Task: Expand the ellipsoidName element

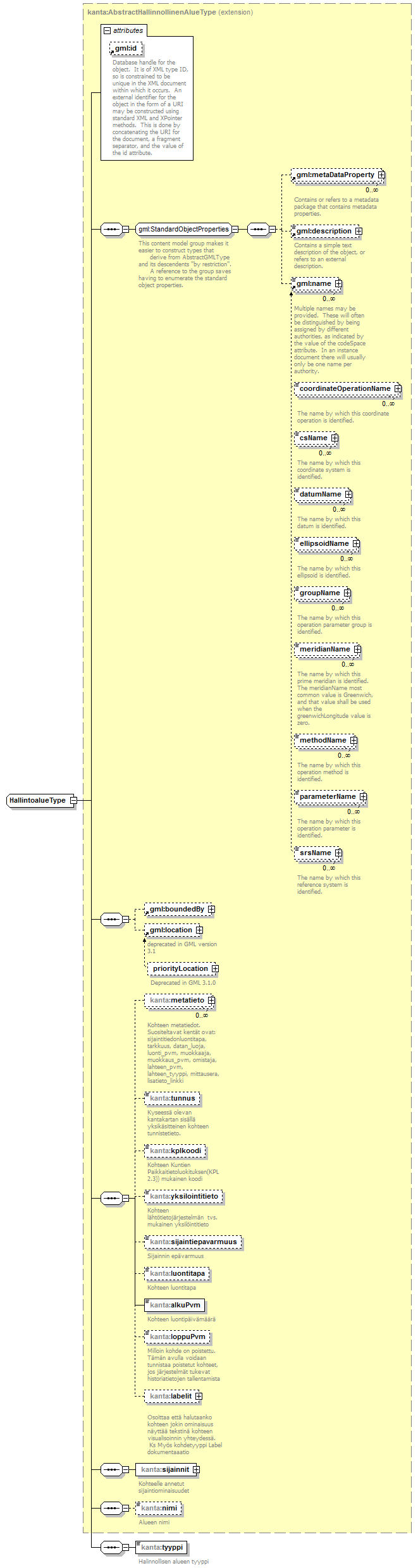Action: 356,543
